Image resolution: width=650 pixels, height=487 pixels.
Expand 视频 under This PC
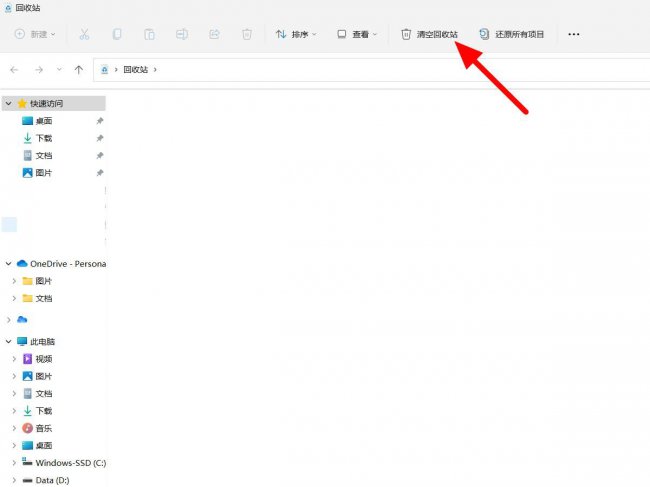[x=14, y=359]
